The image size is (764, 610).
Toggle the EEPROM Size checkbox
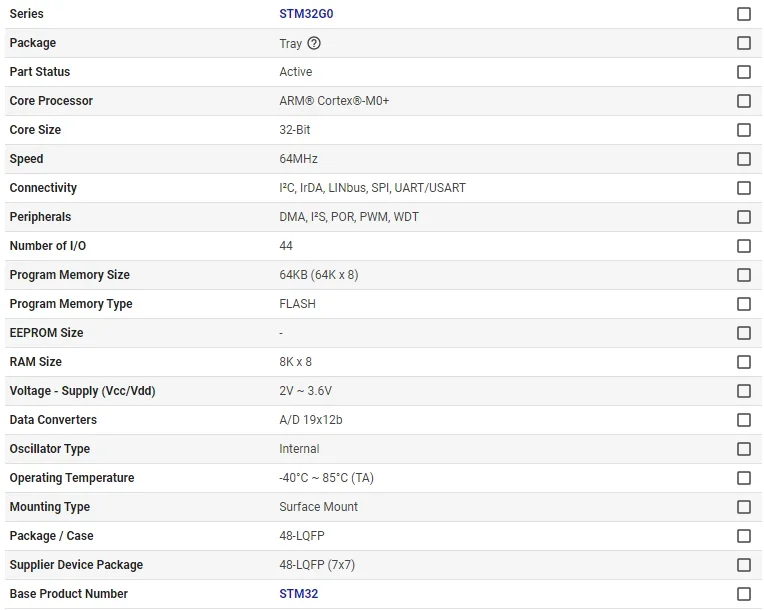(744, 333)
